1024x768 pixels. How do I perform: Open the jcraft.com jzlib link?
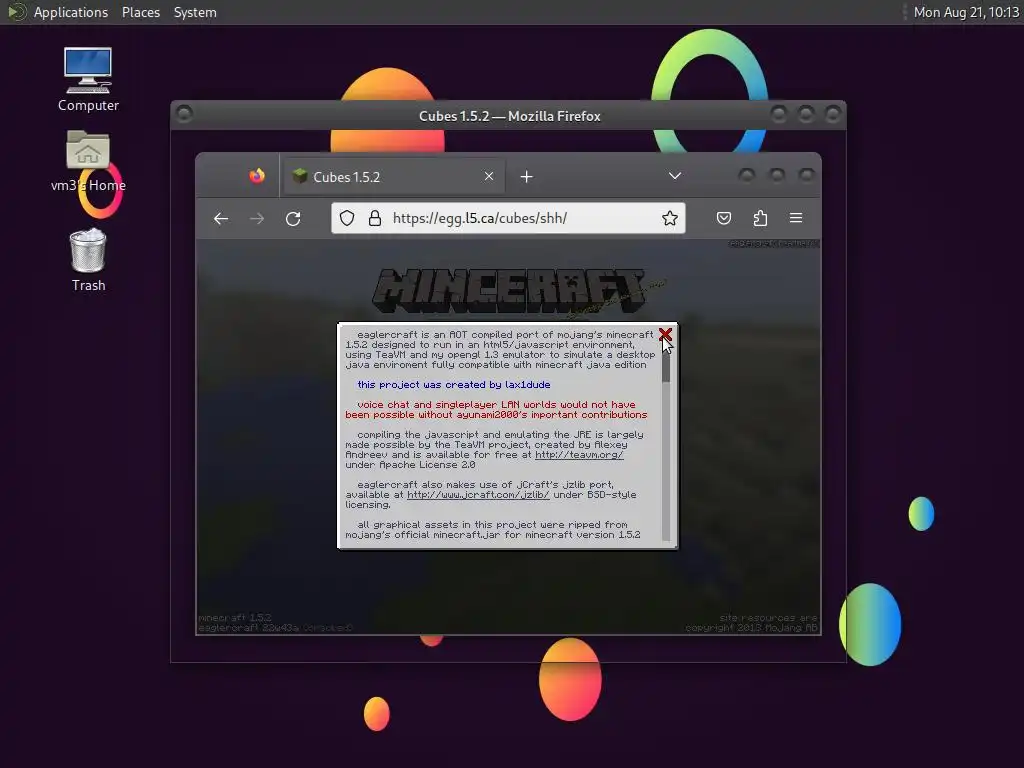[x=478, y=494]
